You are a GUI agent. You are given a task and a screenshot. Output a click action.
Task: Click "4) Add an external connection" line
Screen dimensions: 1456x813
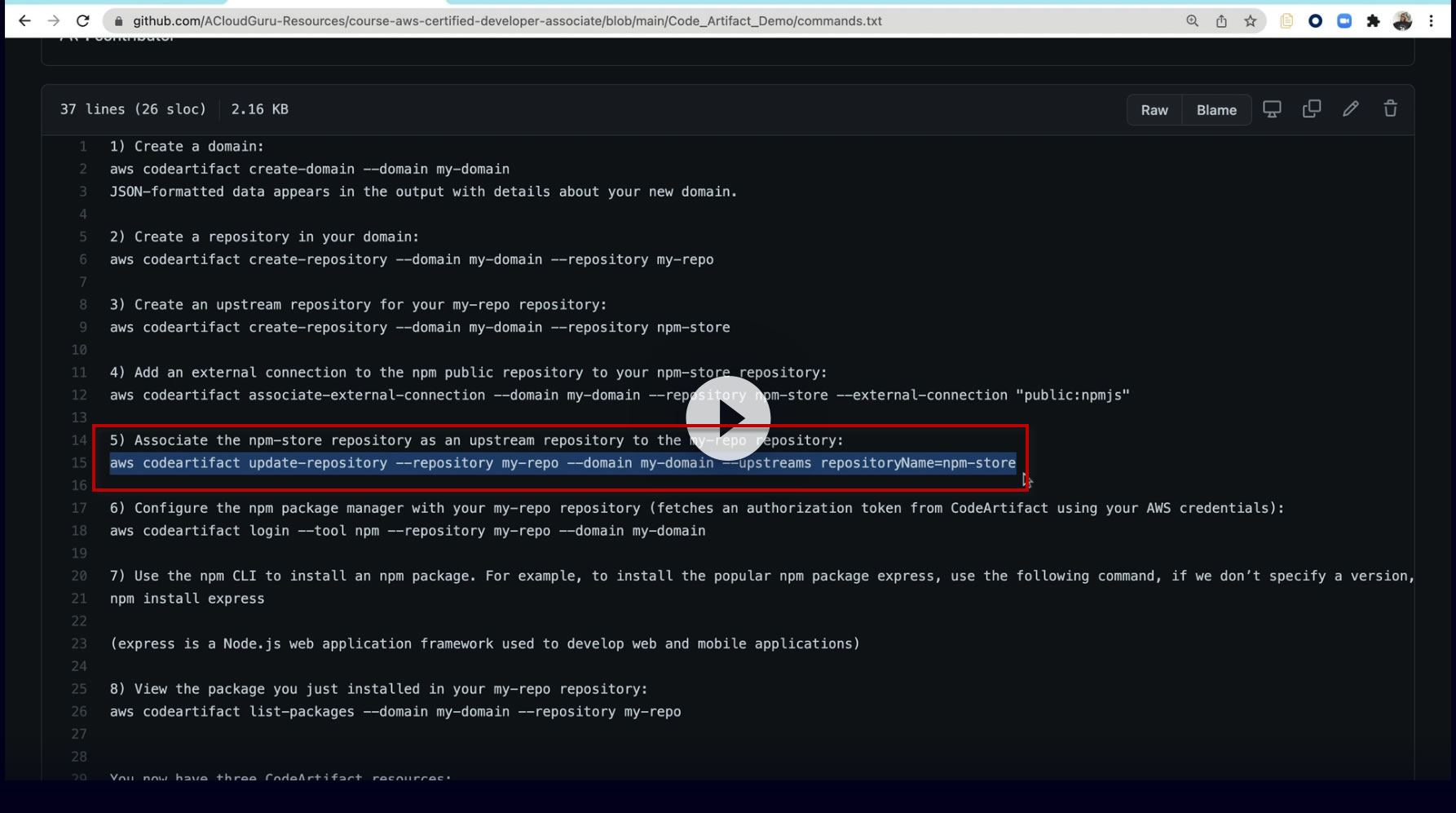(x=469, y=373)
